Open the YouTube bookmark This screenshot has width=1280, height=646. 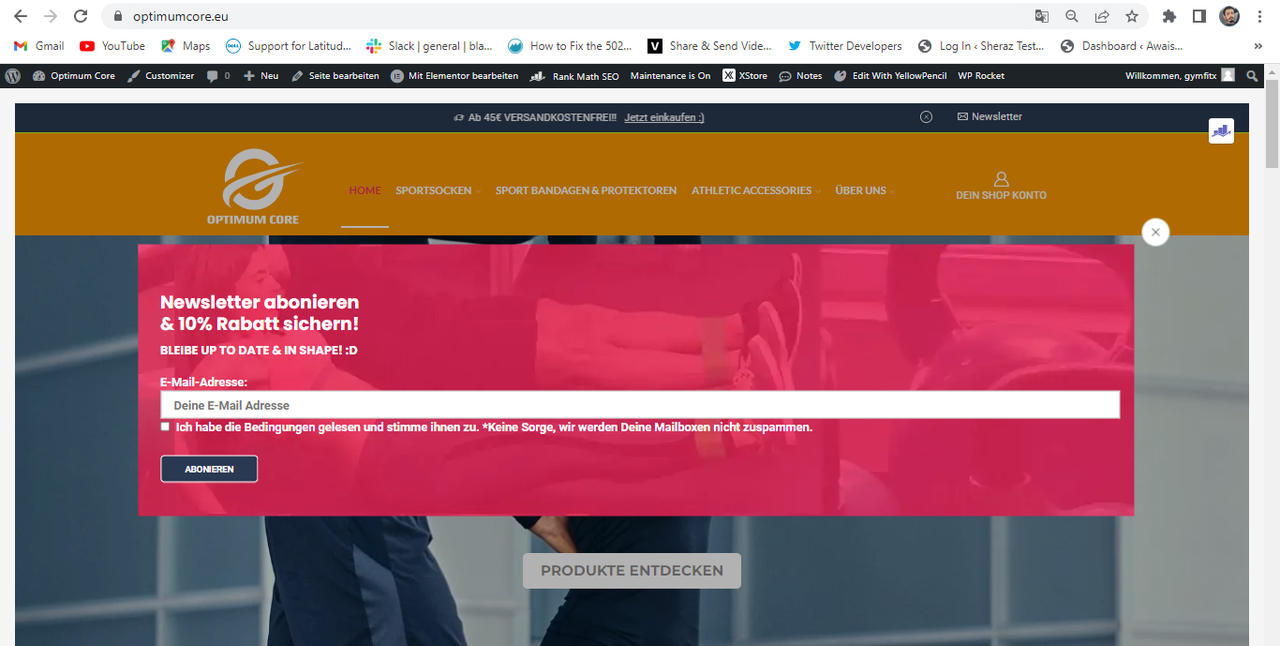tap(112, 46)
